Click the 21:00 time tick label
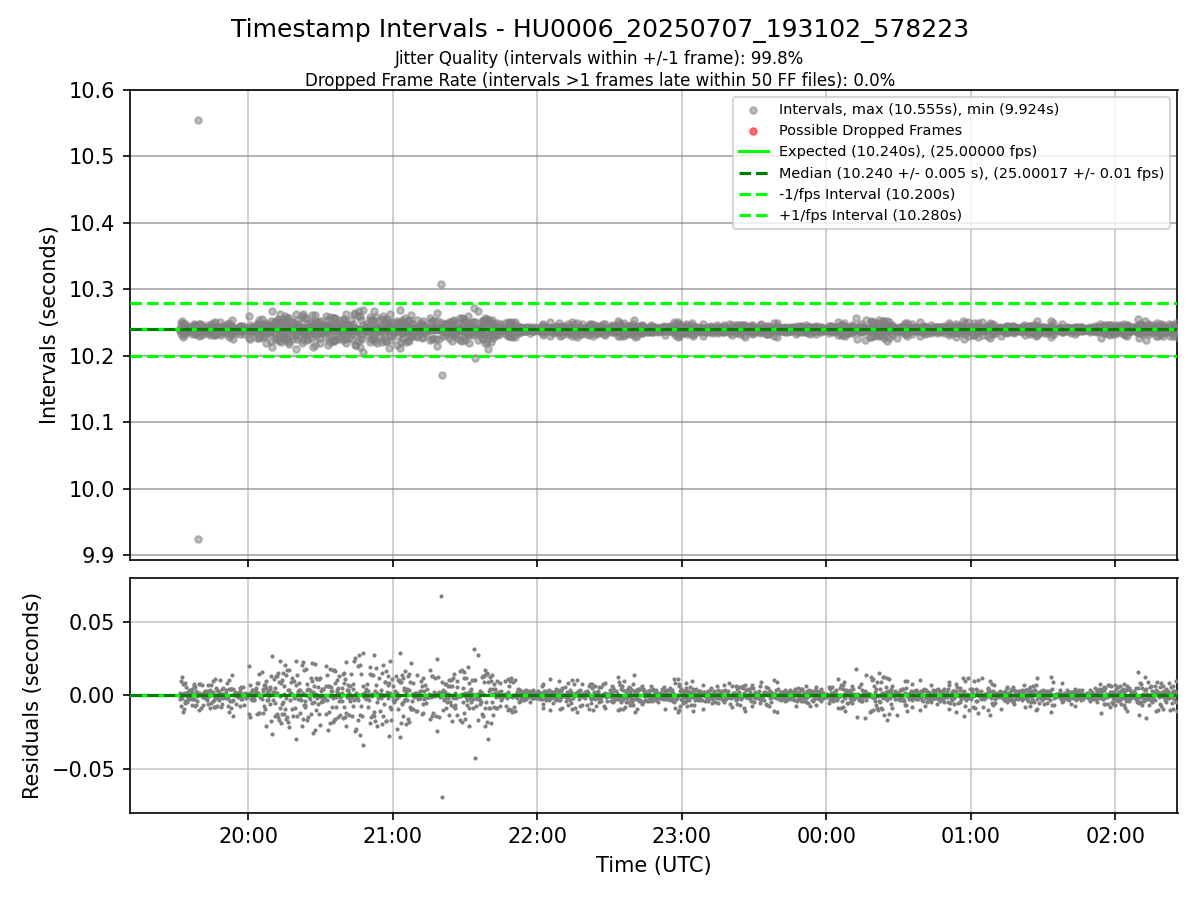The image size is (1200, 900). coord(392,835)
